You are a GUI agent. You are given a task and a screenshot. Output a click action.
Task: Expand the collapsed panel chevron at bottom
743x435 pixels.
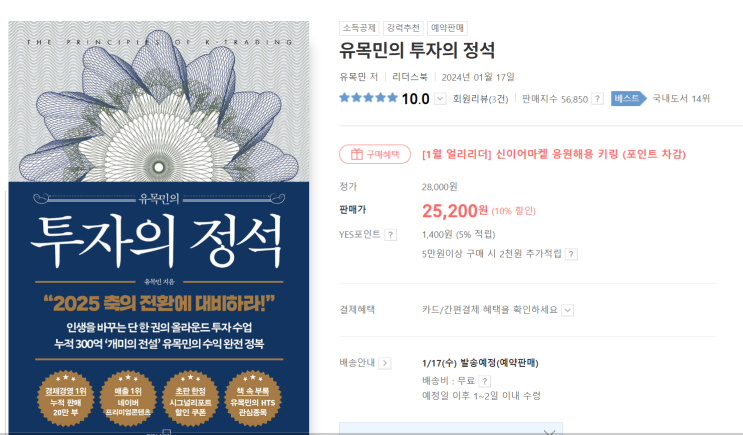[x=549, y=432]
